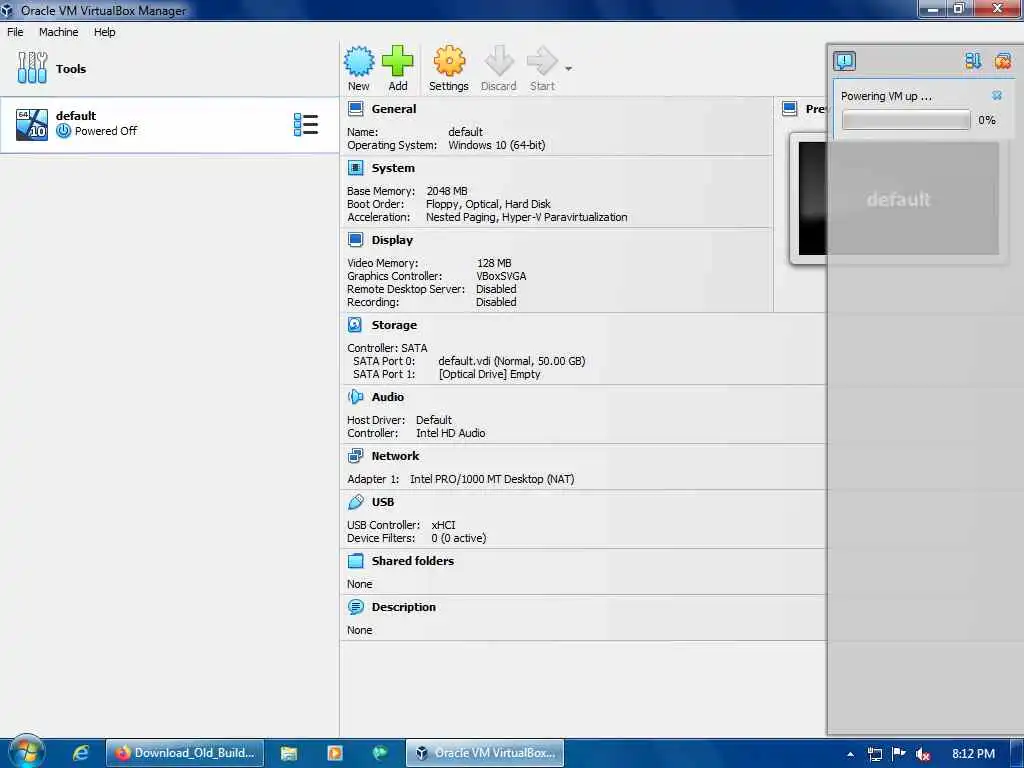Switch to Download_Old_Build Firefox taskbar window
This screenshot has width=1024, height=768.
(x=185, y=753)
